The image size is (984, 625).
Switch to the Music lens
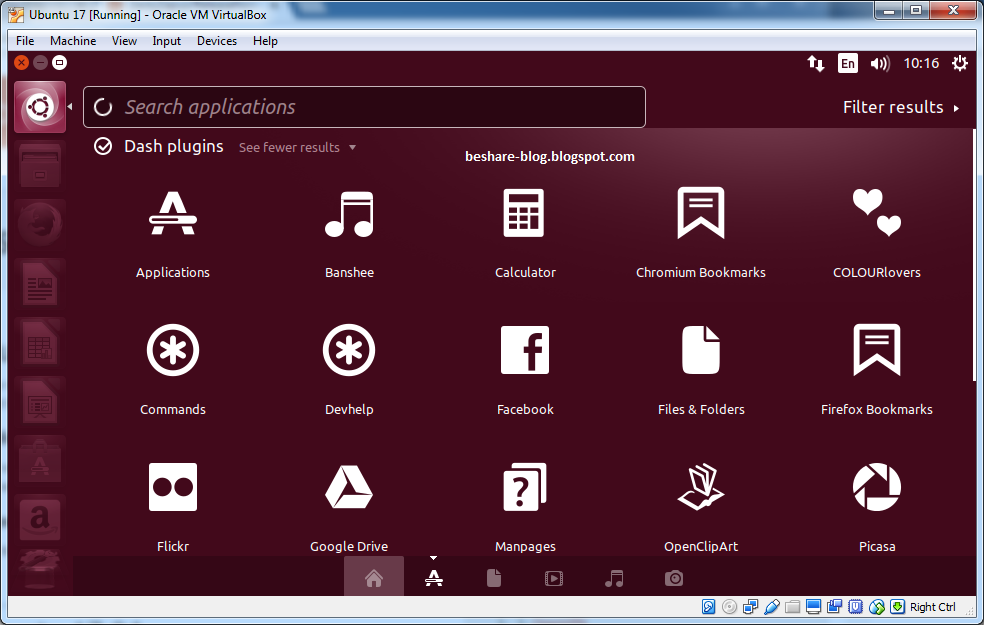click(614, 578)
